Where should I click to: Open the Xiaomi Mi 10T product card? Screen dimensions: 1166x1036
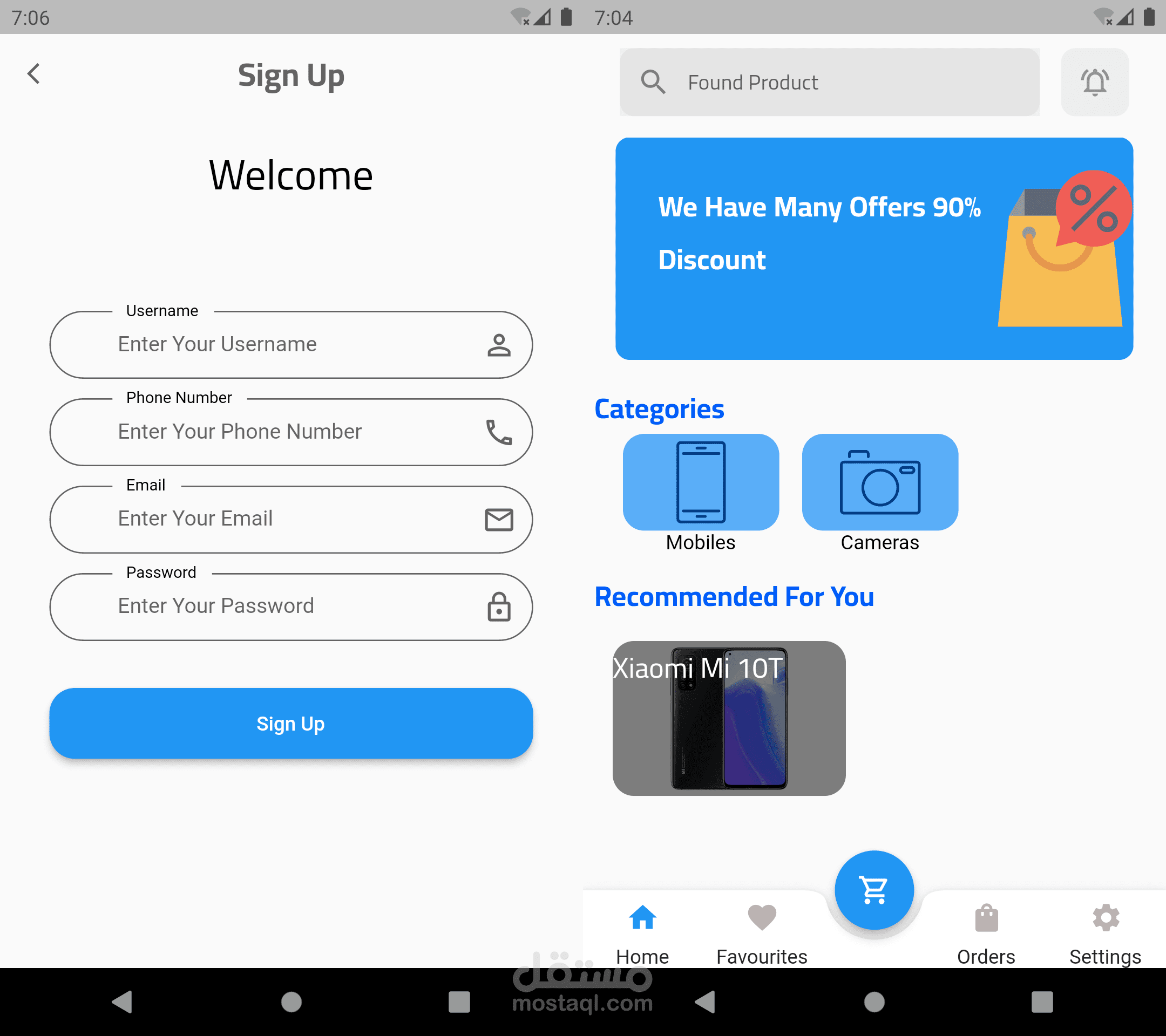(x=729, y=718)
